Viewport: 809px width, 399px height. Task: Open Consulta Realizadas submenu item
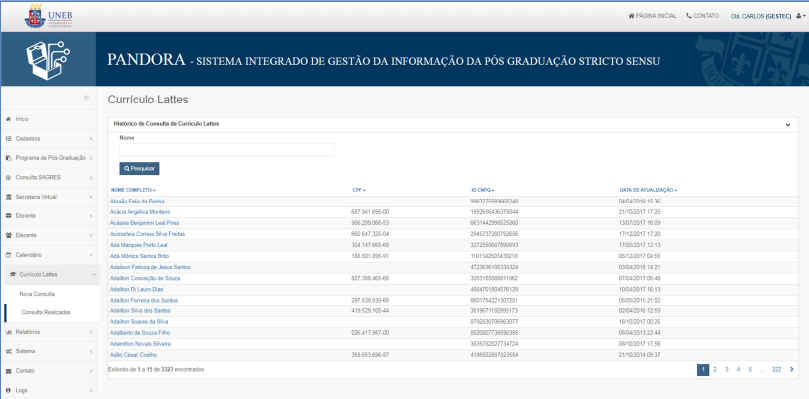click(46, 313)
